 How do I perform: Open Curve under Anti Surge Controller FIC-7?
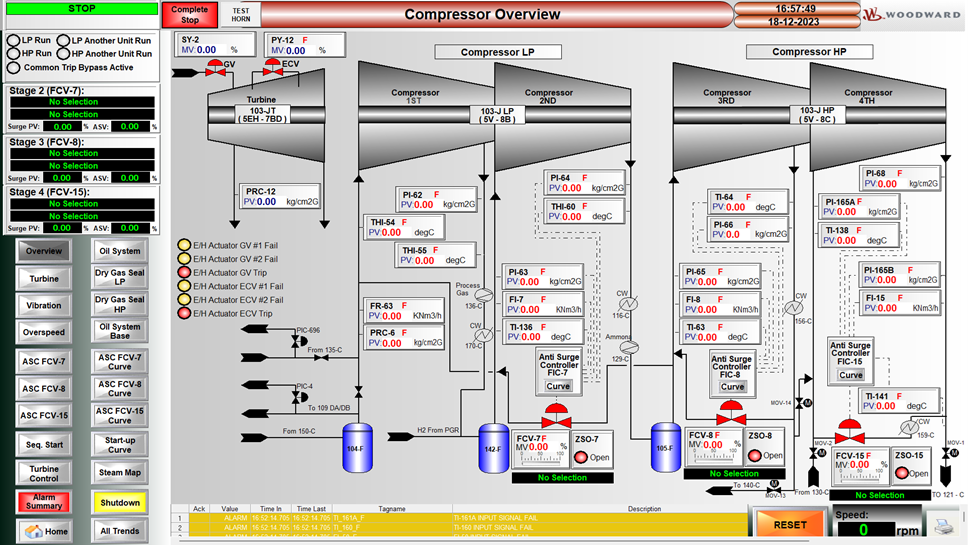(x=558, y=386)
